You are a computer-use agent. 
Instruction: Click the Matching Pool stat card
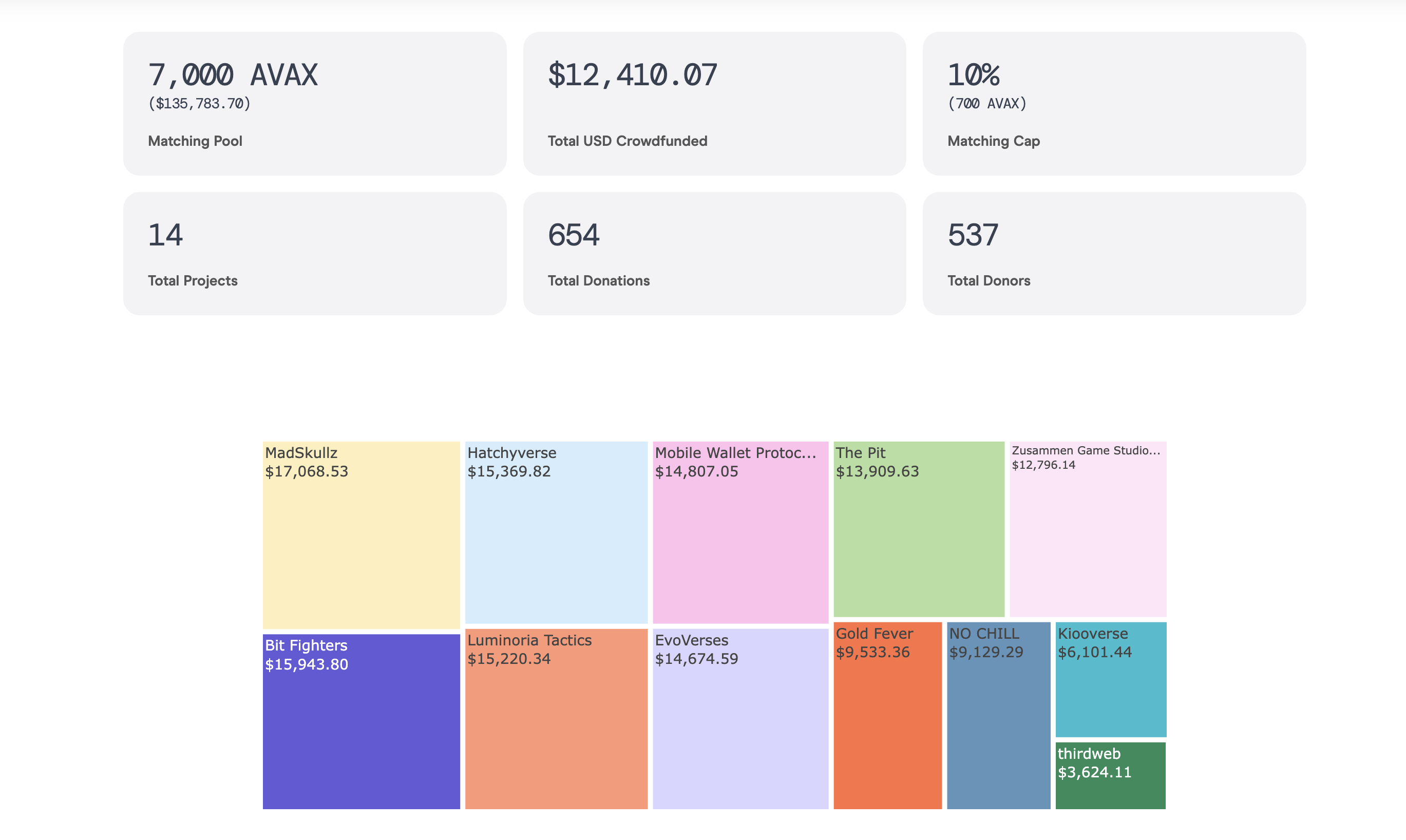(x=315, y=104)
